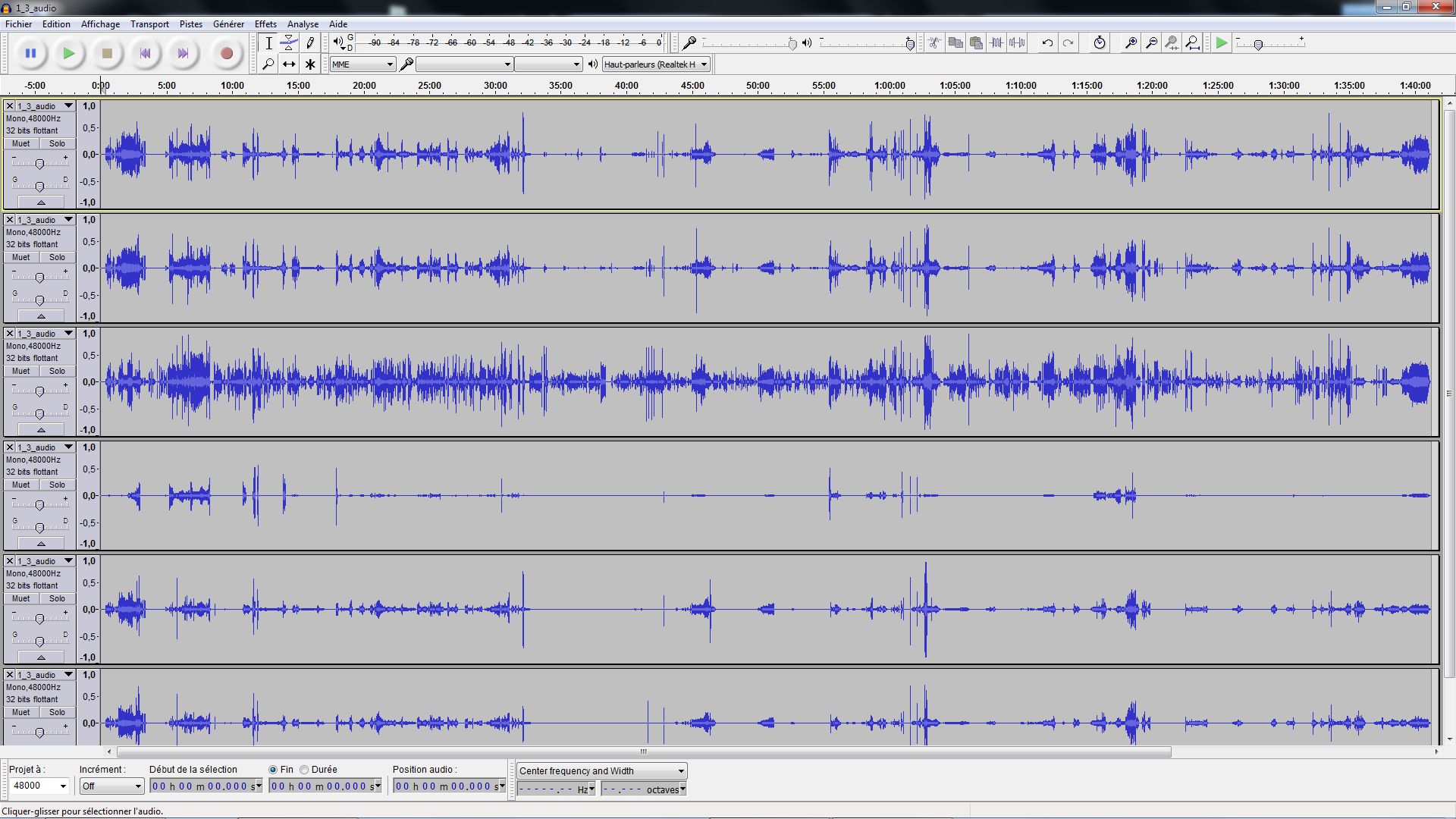Toggle Solo on the fifth track
Screen dimensions: 1456x819
(x=58, y=598)
